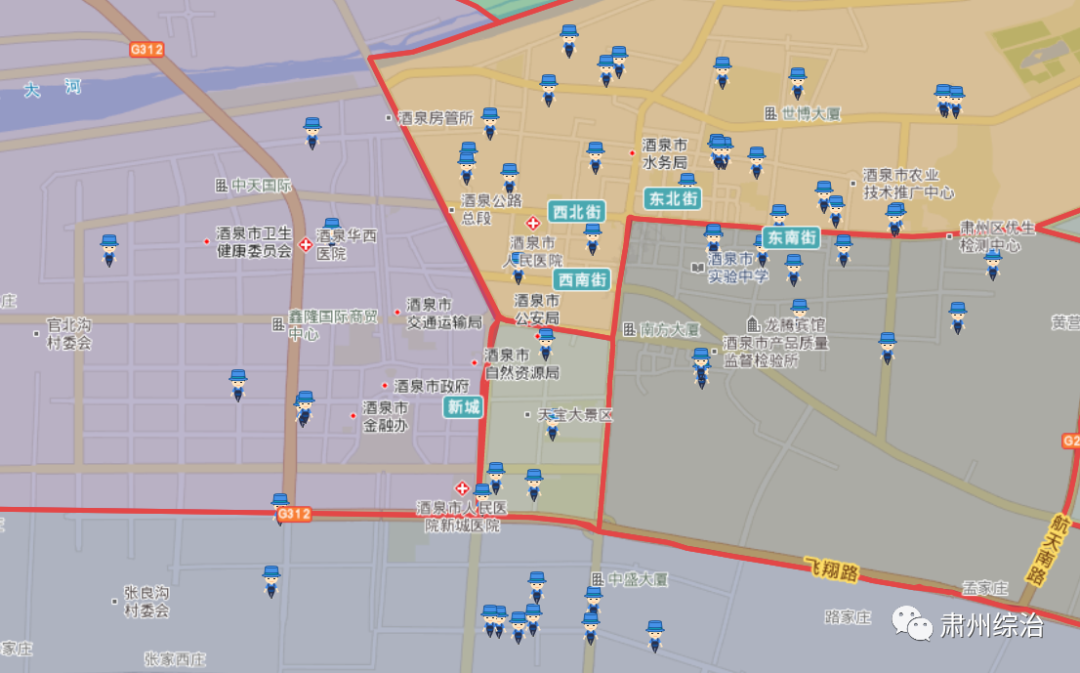The width and height of the screenshot is (1080, 673).
Task: Click the school icon of 酒泉市实验中学
Action: coord(697,267)
